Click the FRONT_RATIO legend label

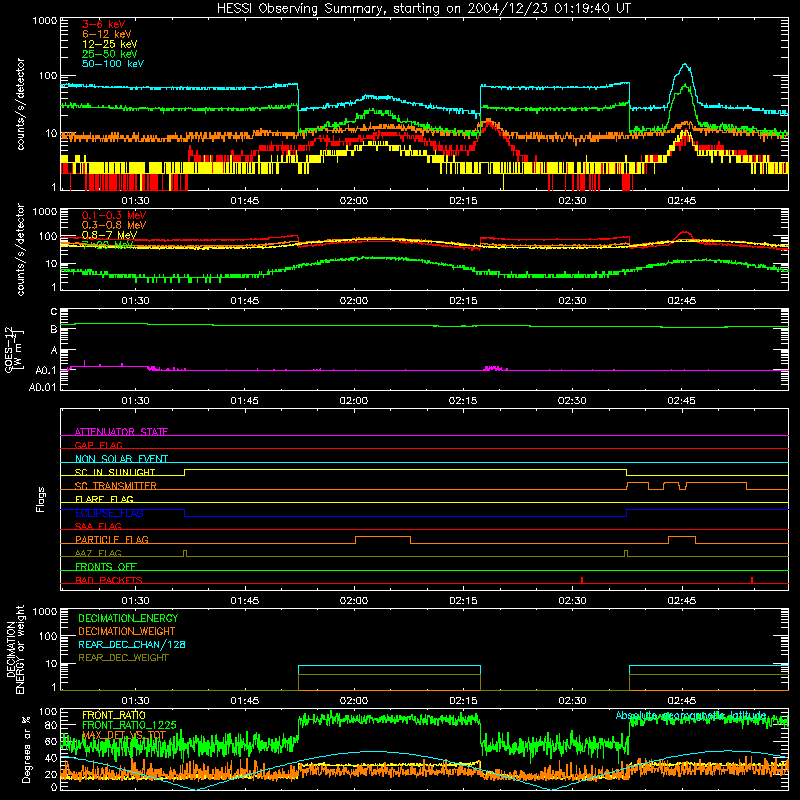coord(114,715)
